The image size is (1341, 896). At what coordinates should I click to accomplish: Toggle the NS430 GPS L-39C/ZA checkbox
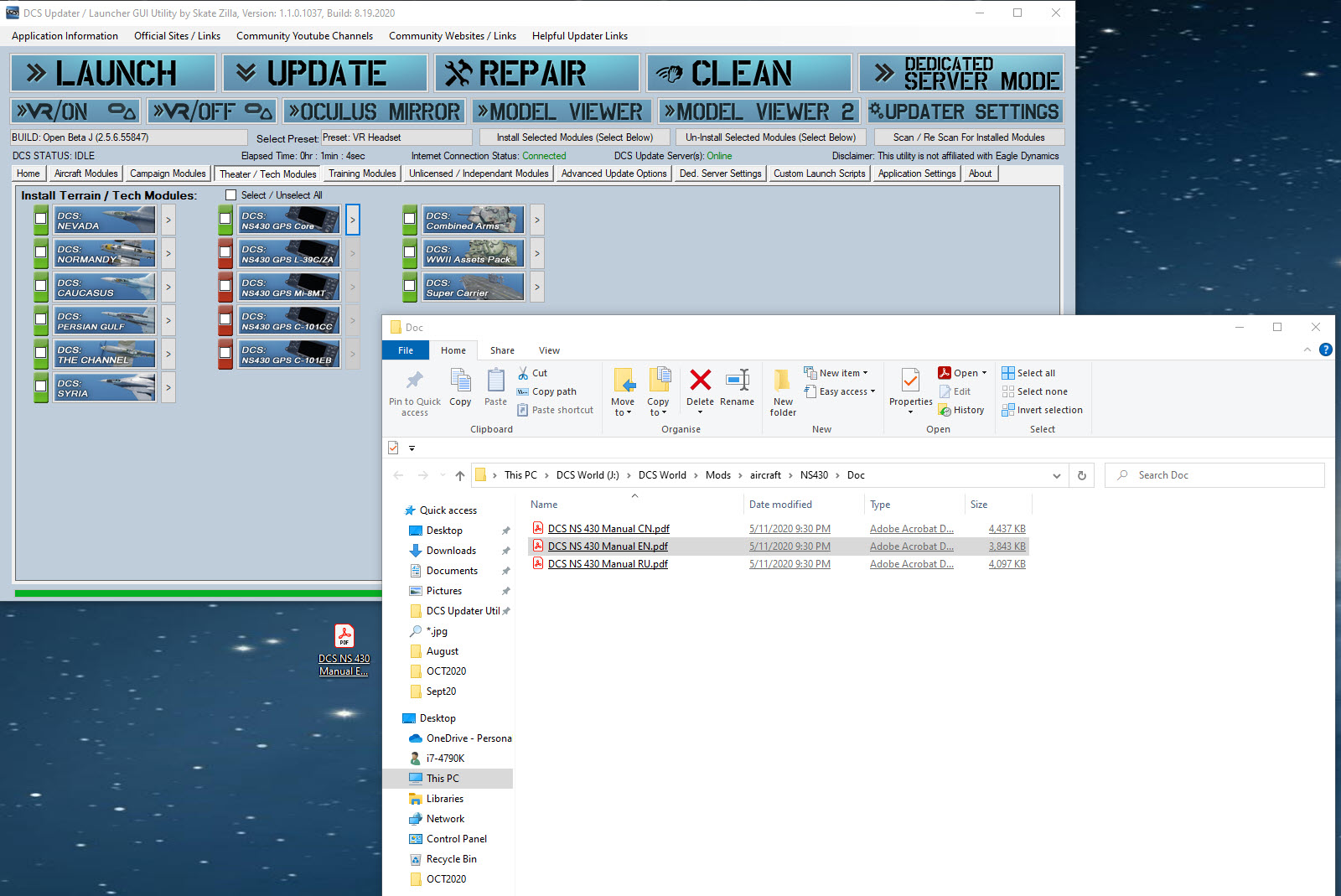tap(225, 253)
